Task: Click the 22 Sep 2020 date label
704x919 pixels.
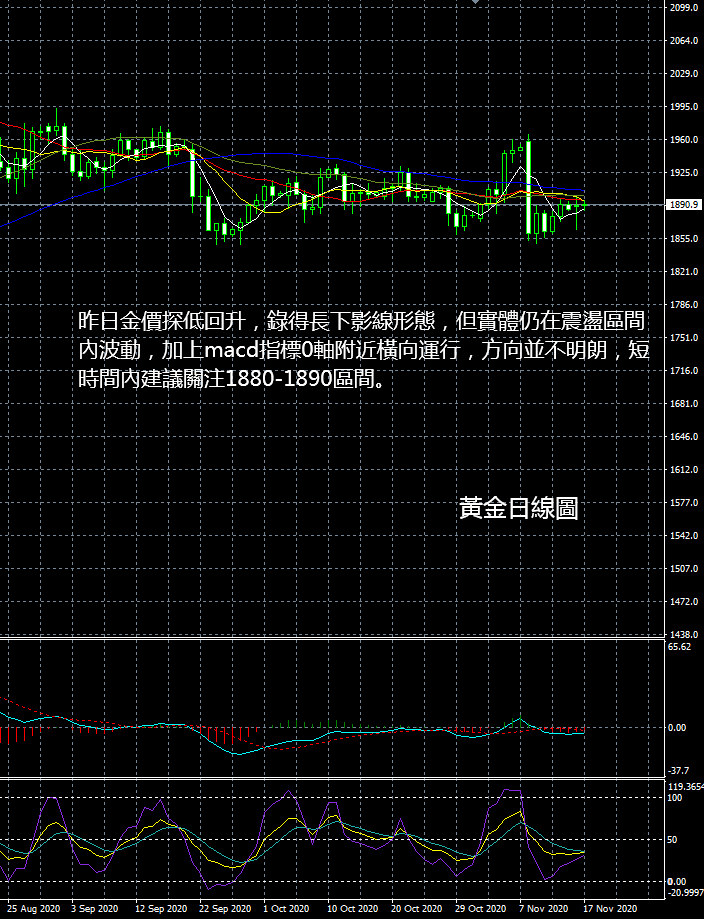Action: [x=225, y=908]
